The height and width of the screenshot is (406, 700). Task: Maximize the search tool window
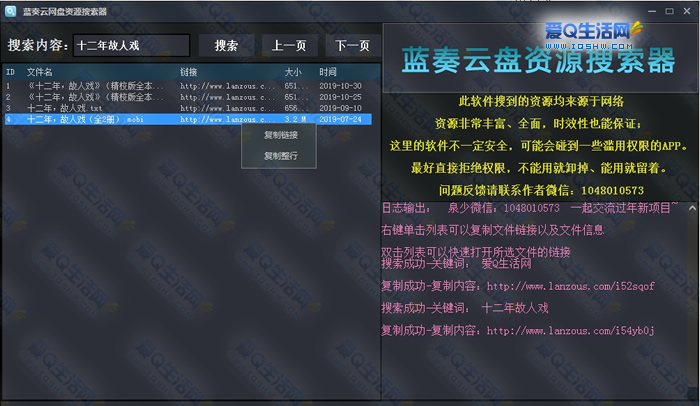pyautogui.click(x=669, y=11)
